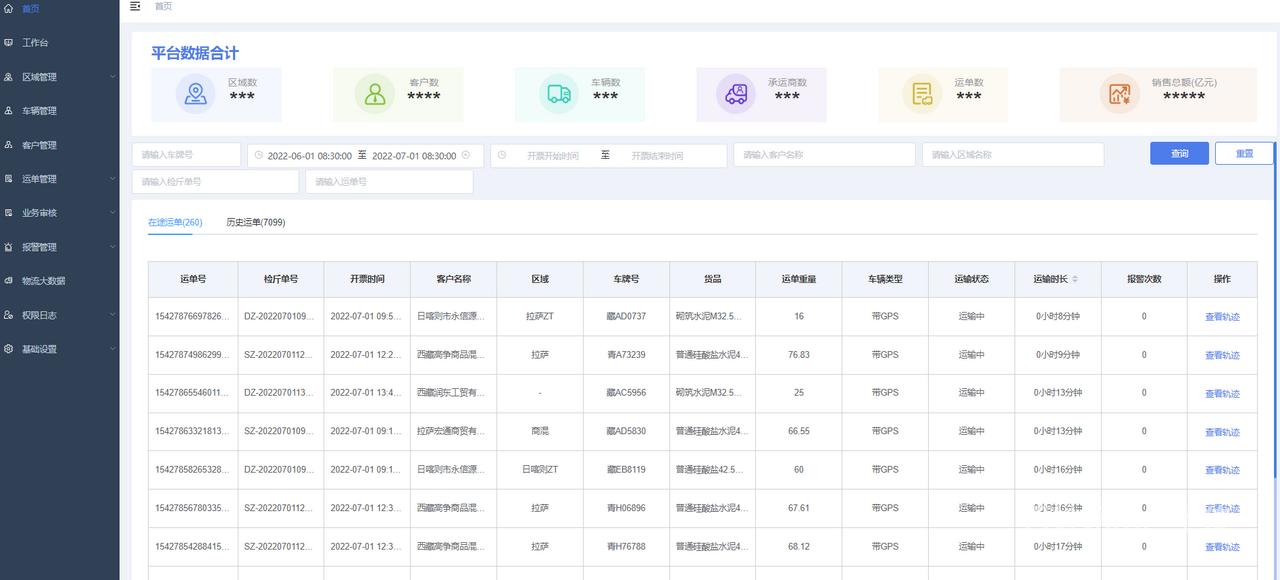Screen dimensions: 1280x580
Task: Expand 报警管理 submenu chevron
Action: click(x=112, y=247)
